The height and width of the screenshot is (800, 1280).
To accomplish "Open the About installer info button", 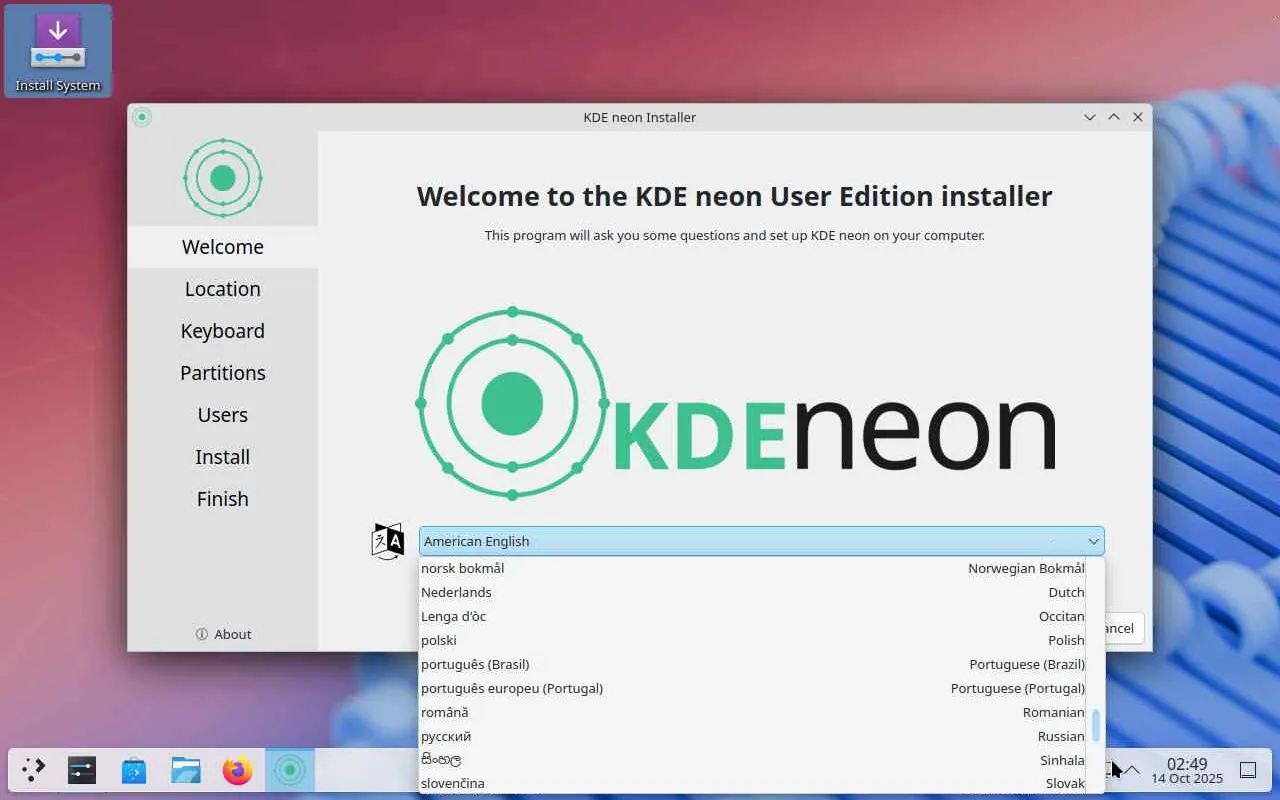I will pyautogui.click(x=223, y=634).
